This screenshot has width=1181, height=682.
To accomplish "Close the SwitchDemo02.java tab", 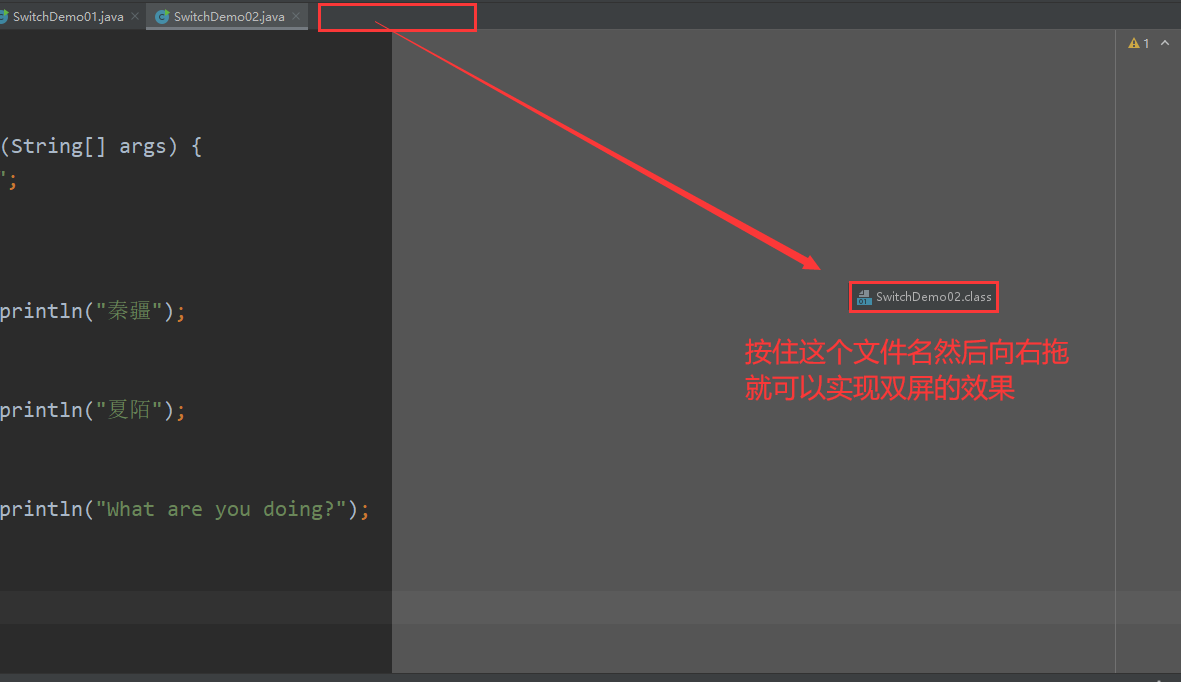I will (296, 16).
